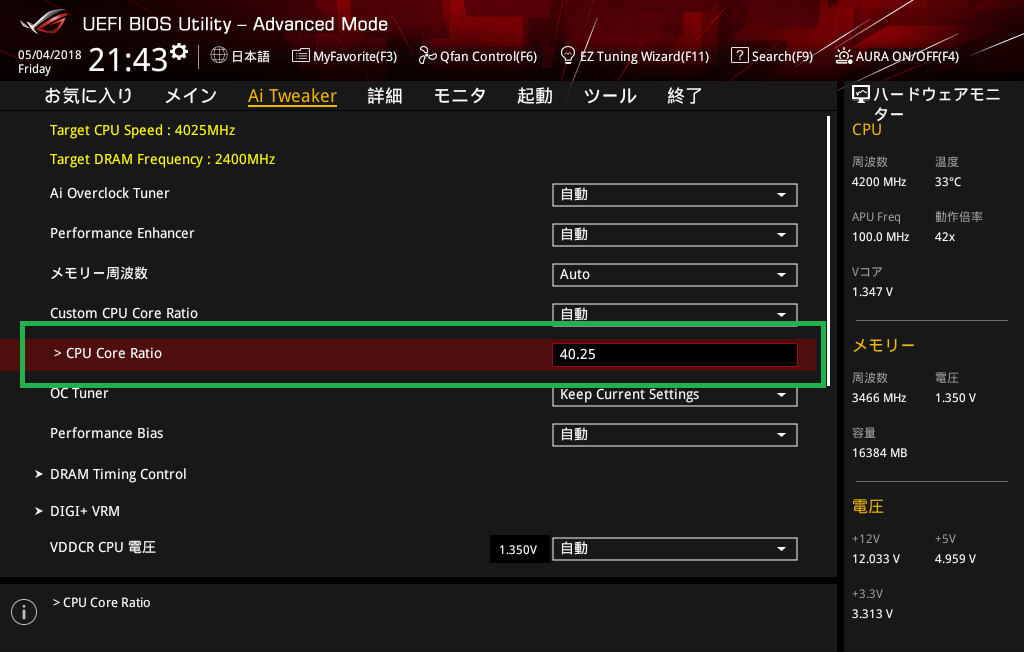Click the settings list vertical scrollbar
Viewport: 1024px width, 652px height.
coord(828,252)
